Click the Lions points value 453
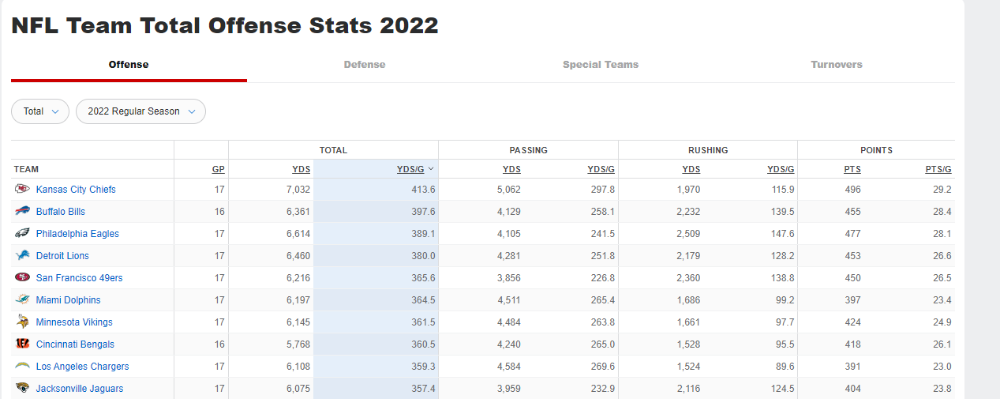 click(853, 256)
